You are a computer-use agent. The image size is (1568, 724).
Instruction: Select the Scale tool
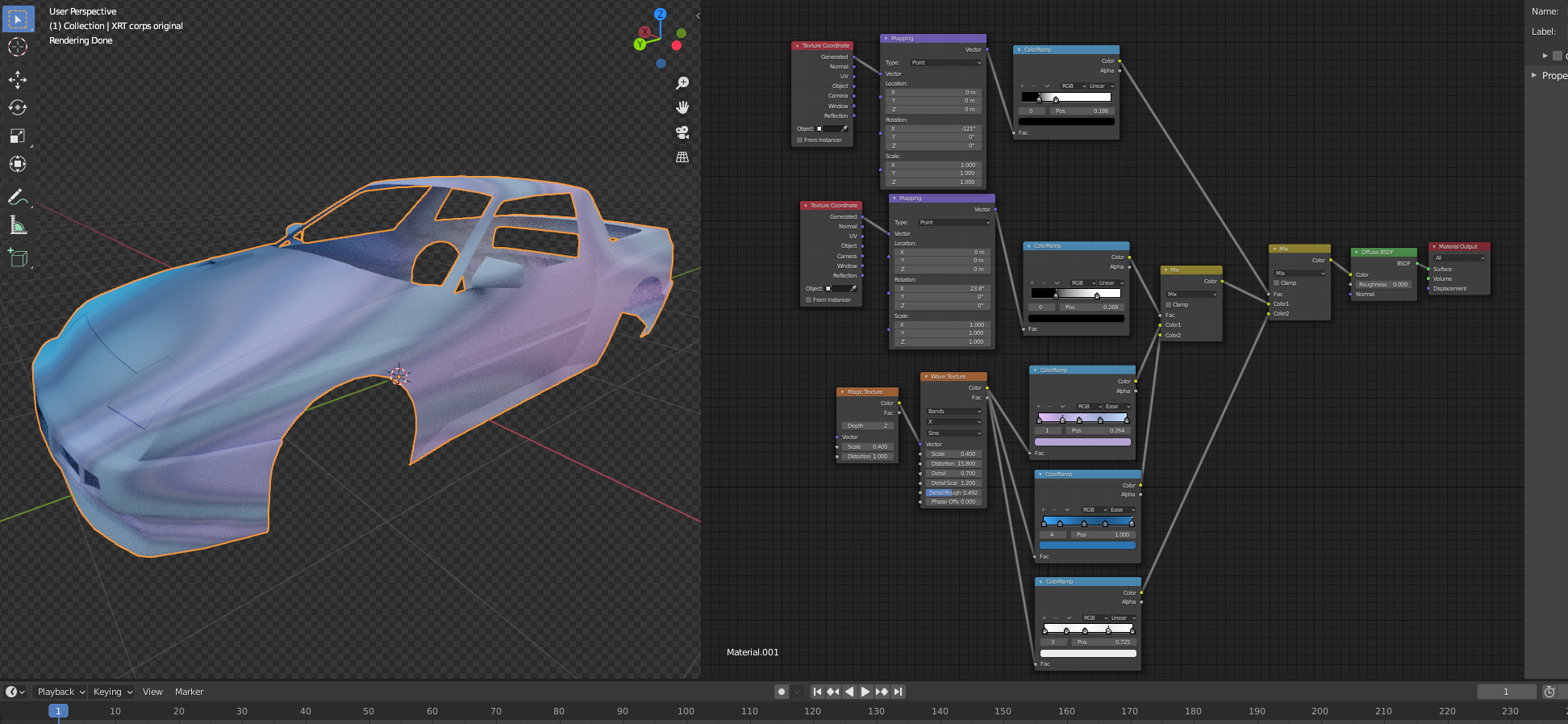pos(18,136)
